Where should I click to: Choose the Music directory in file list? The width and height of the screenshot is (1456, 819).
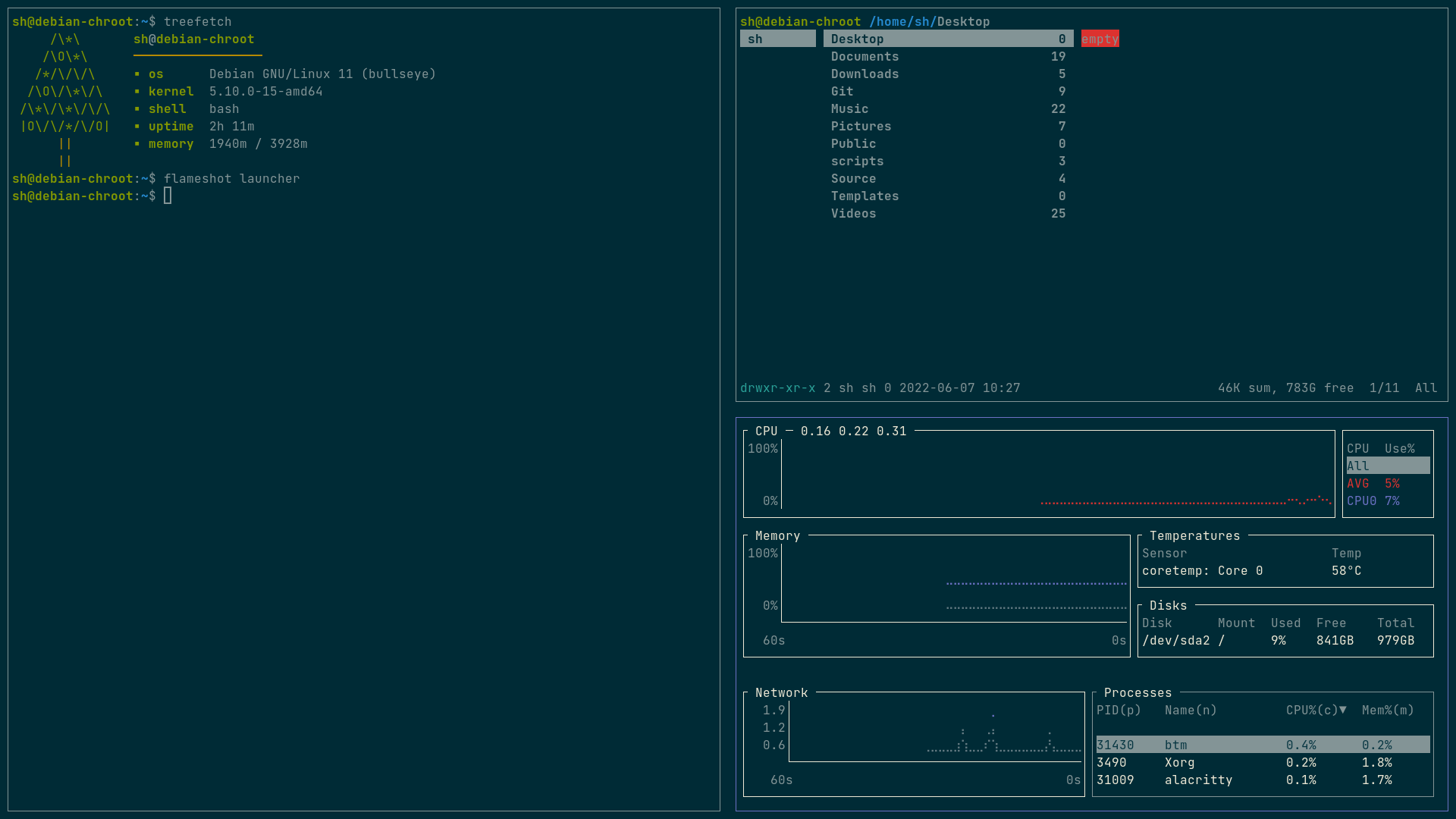point(849,109)
